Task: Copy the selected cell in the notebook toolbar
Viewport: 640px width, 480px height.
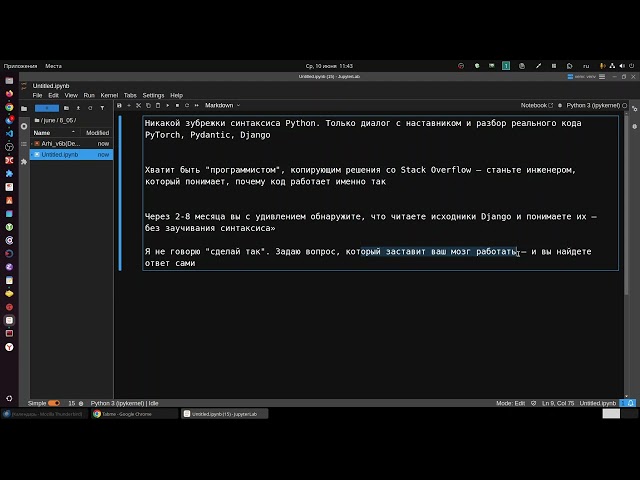Action: (x=148, y=105)
